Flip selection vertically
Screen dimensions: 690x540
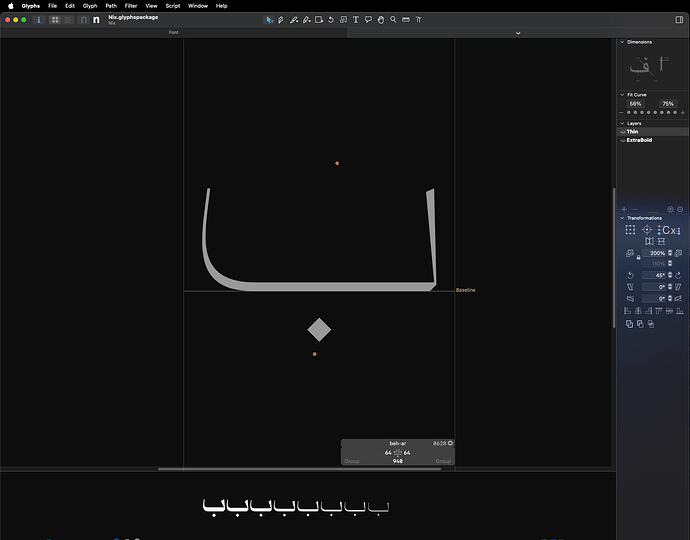tap(661, 241)
